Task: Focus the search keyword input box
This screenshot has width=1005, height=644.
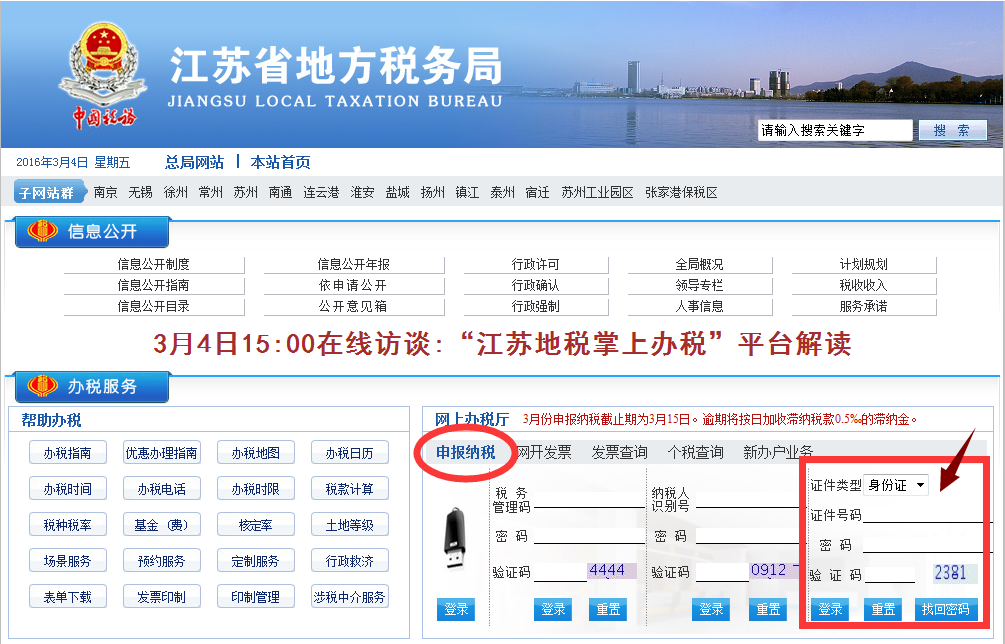Action: (835, 130)
